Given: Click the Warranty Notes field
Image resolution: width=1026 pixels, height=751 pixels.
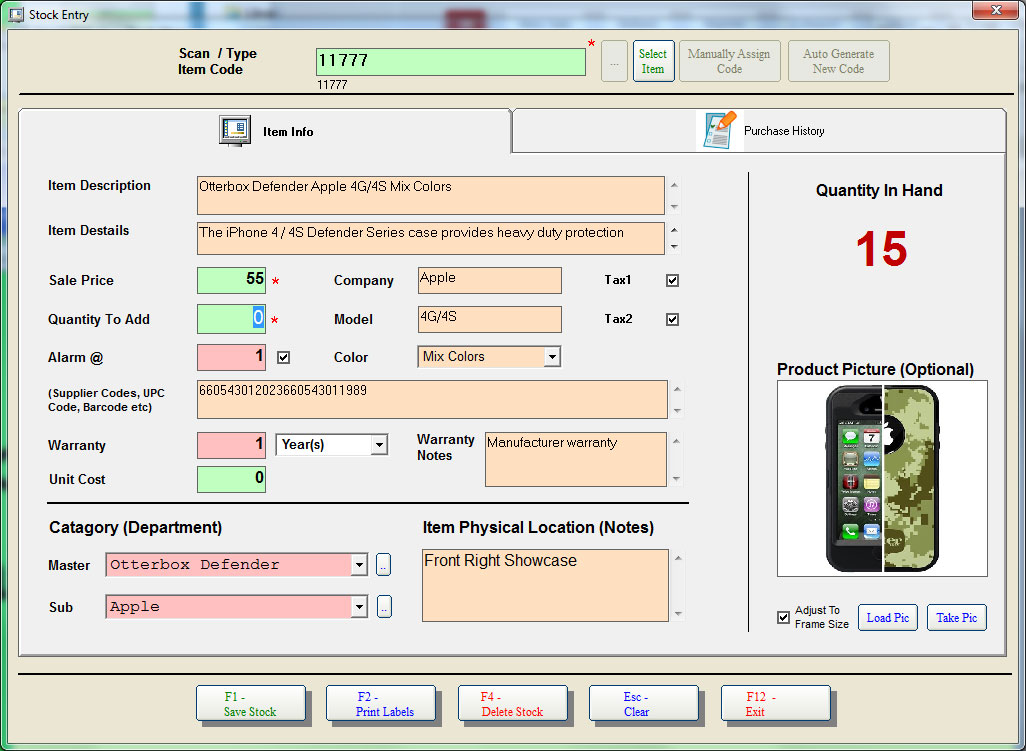Looking at the screenshot, I should click(x=576, y=459).
